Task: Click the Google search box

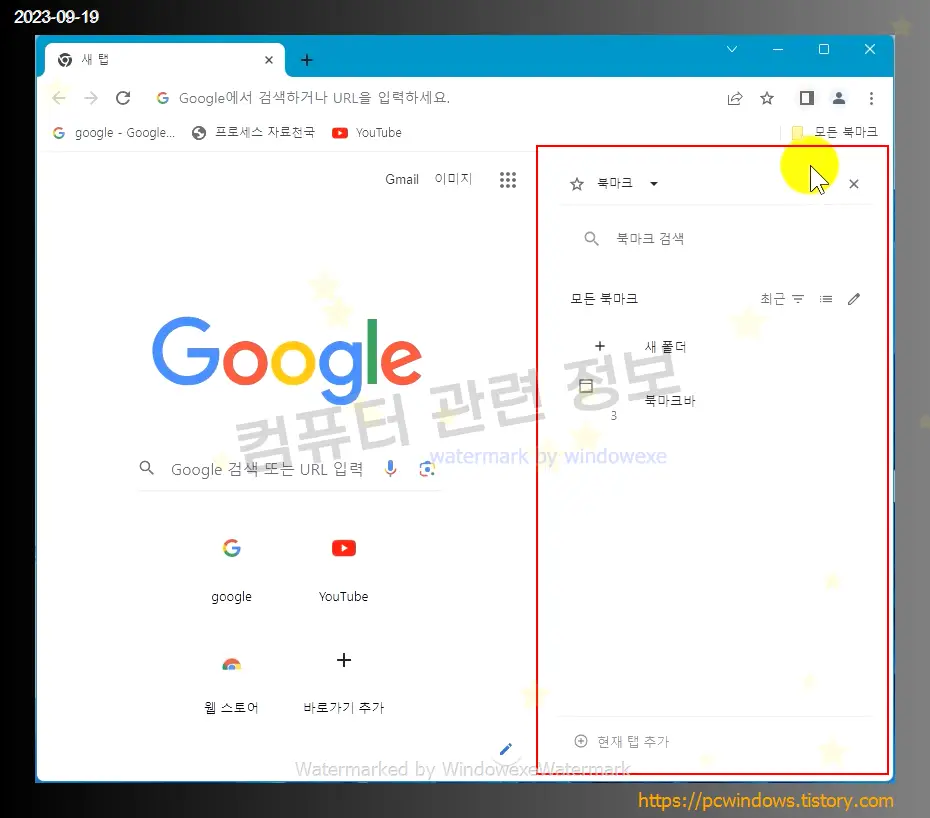Action: [289, 469]
